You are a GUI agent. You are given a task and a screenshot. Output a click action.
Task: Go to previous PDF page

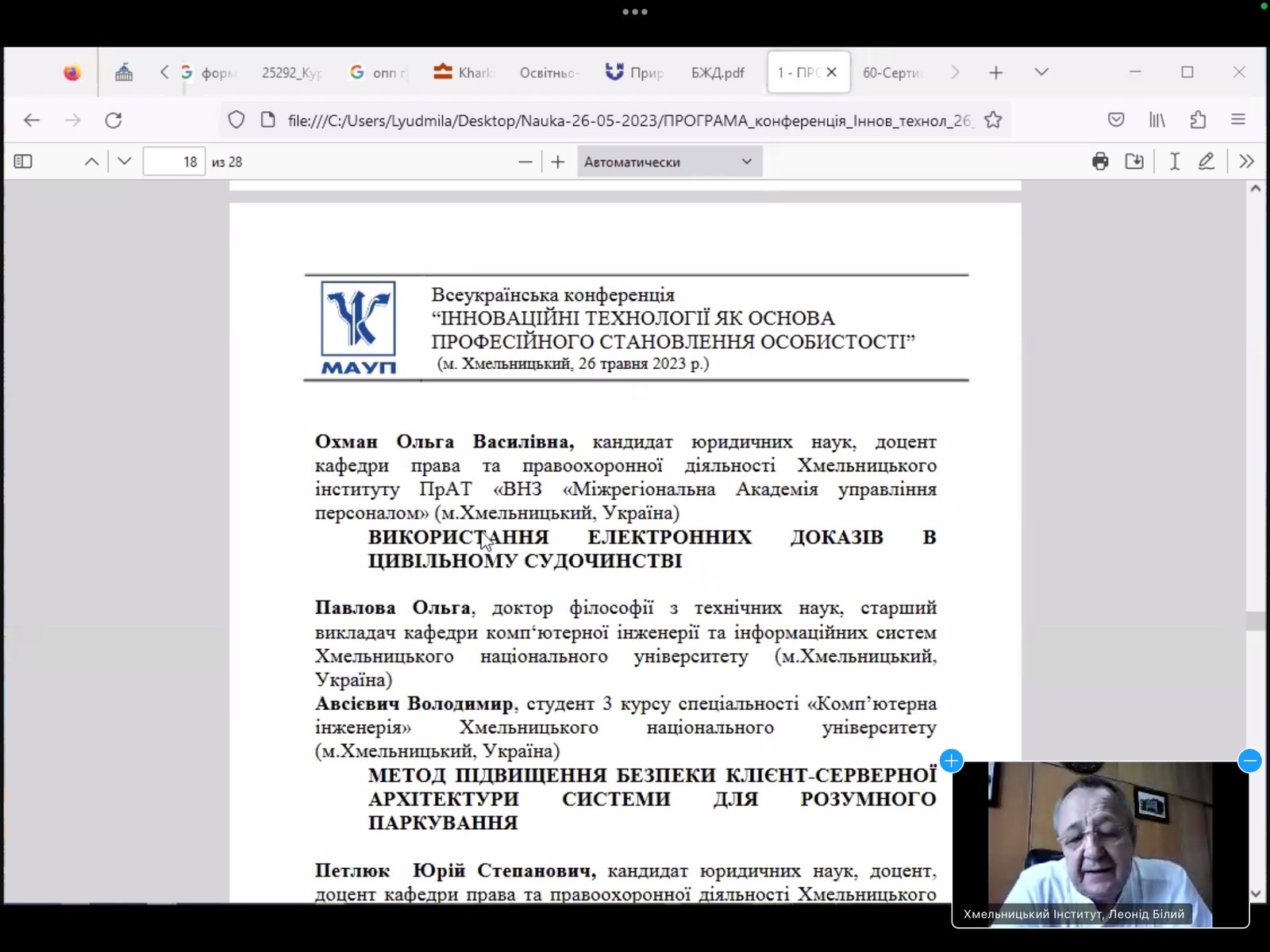coord(92,162)
